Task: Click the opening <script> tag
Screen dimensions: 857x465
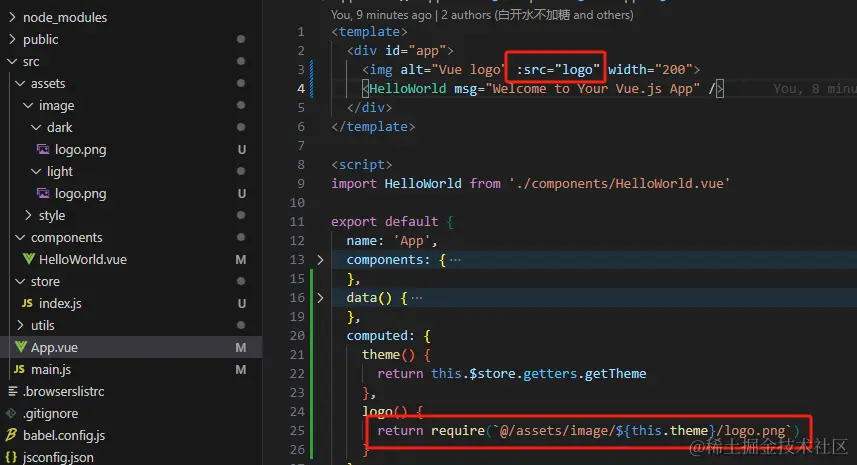Action: coord(362,164)
